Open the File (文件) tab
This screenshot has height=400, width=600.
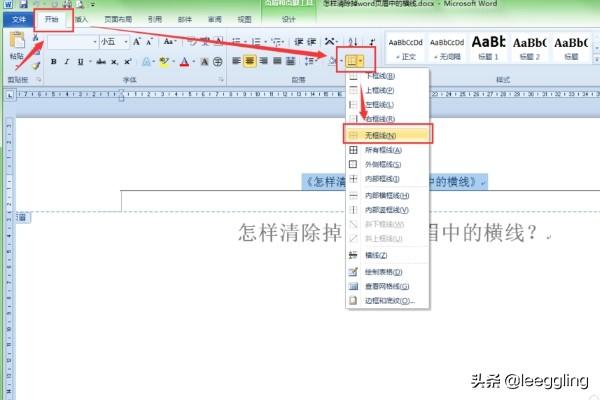(18, 19)
